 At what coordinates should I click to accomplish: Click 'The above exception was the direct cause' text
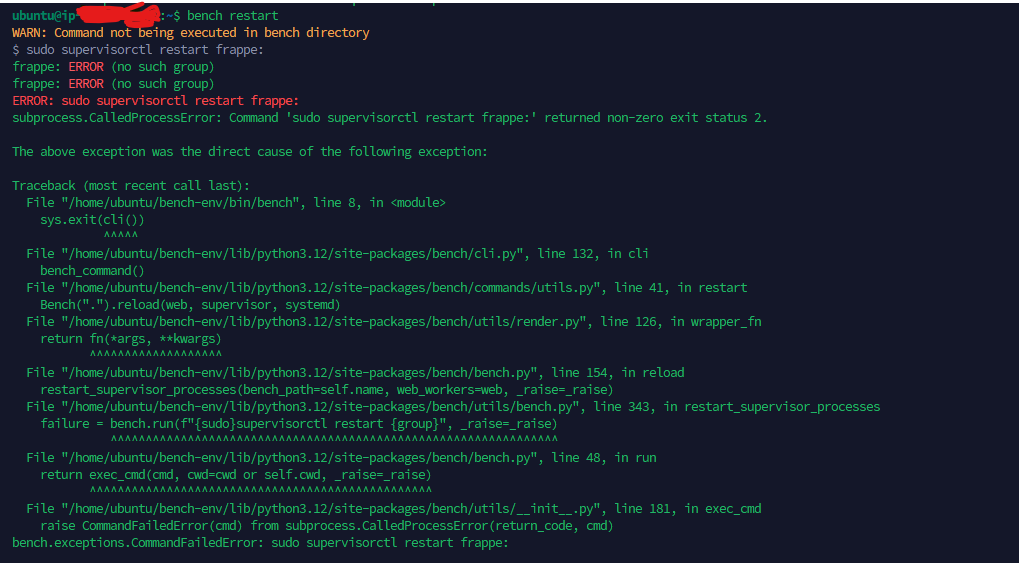[x=250, y=151]
